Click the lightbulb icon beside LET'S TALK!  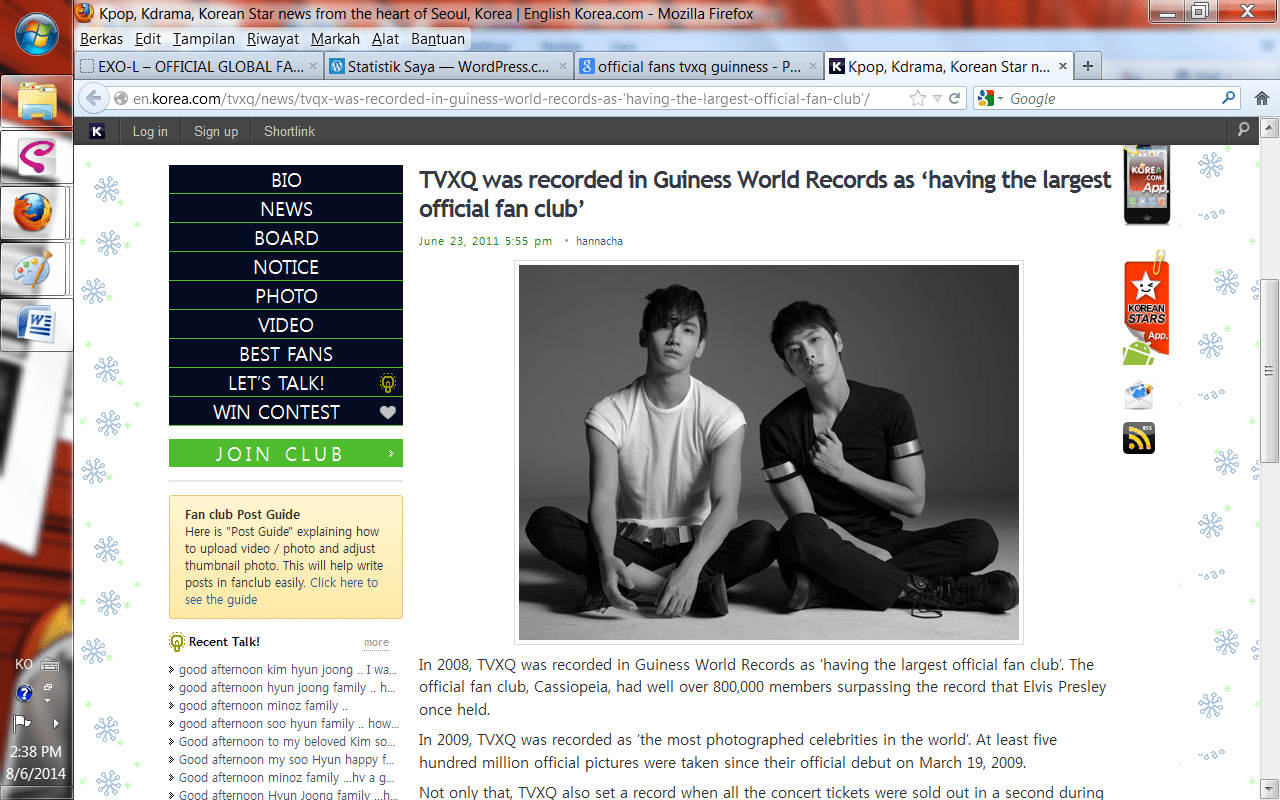[x=388, y=383]
